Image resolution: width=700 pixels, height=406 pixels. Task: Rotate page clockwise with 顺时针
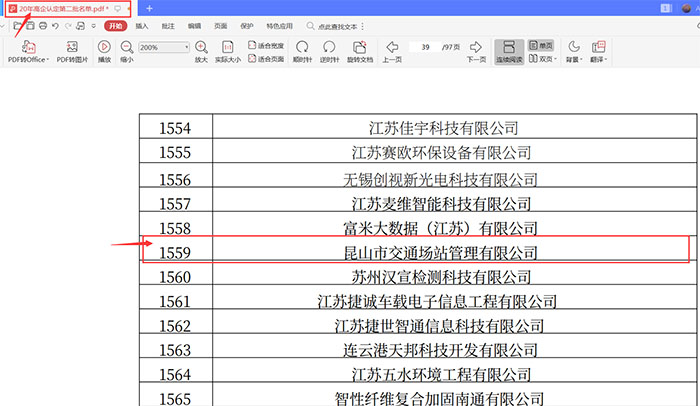point(302,47)
